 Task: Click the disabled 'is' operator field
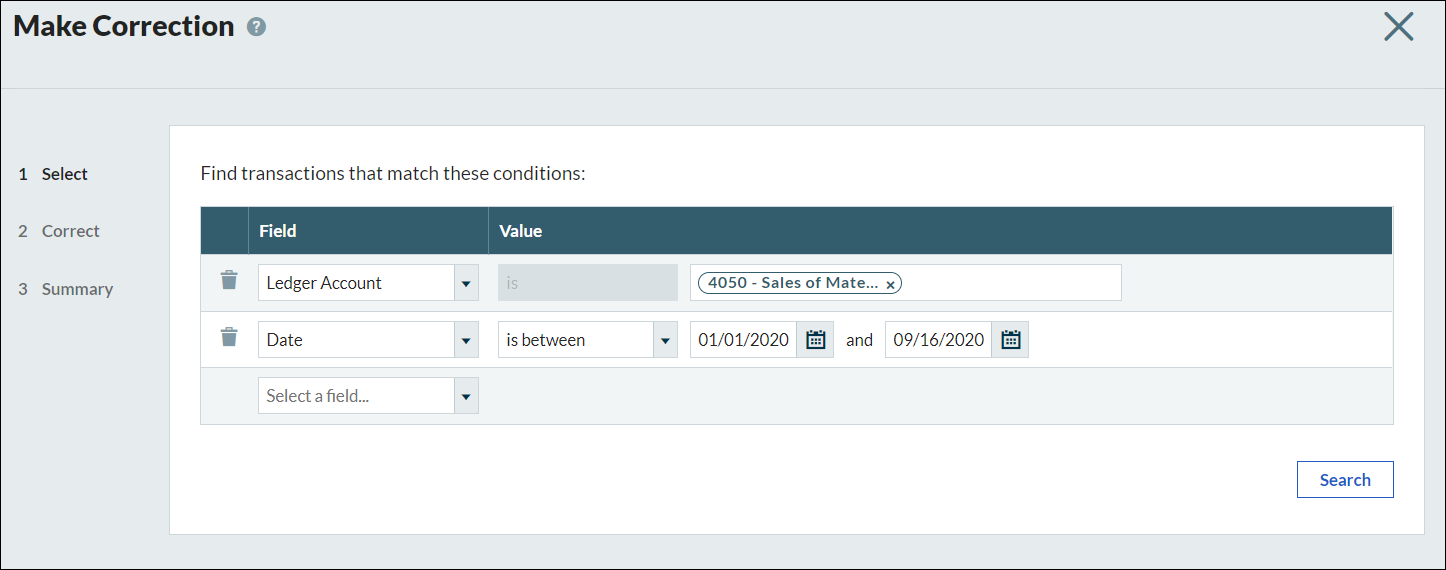click(x=587, y=283)
